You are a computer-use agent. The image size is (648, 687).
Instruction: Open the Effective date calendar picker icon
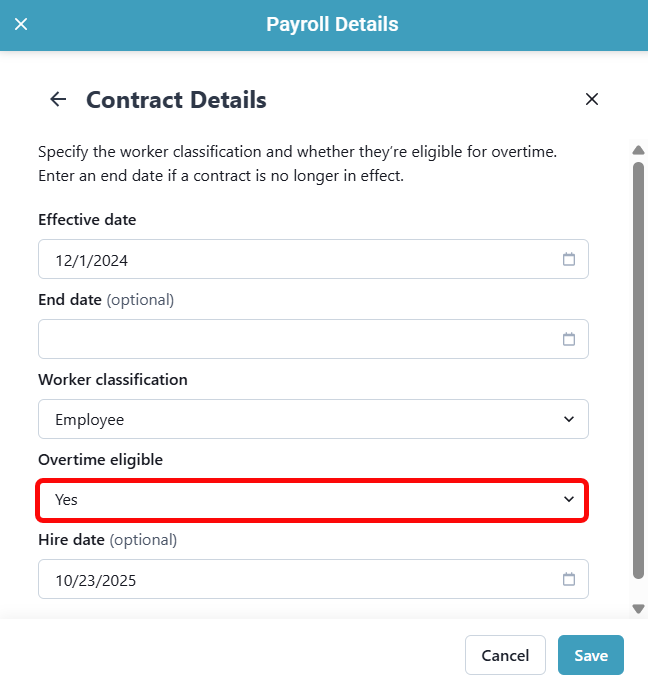568,259
